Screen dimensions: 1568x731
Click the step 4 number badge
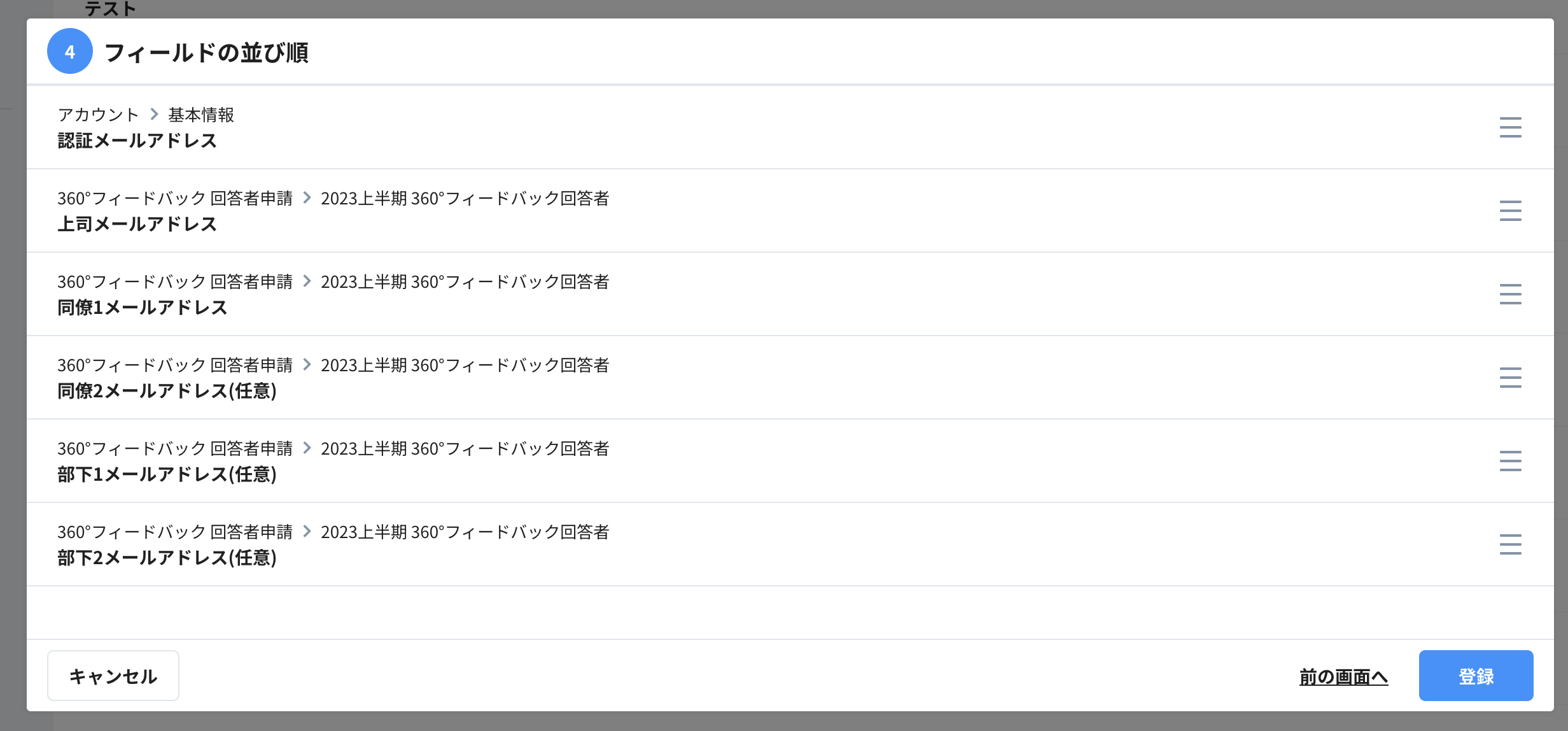coord(70,53)
